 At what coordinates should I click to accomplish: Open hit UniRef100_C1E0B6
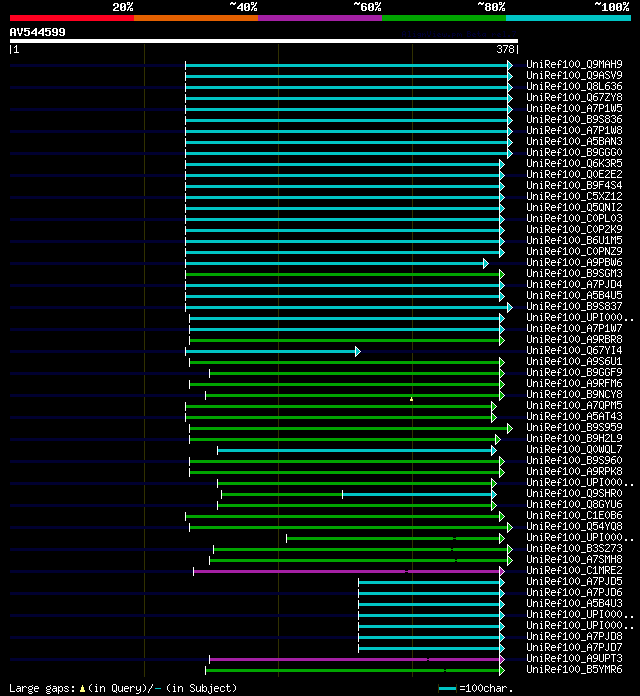[x=574, y=515]
